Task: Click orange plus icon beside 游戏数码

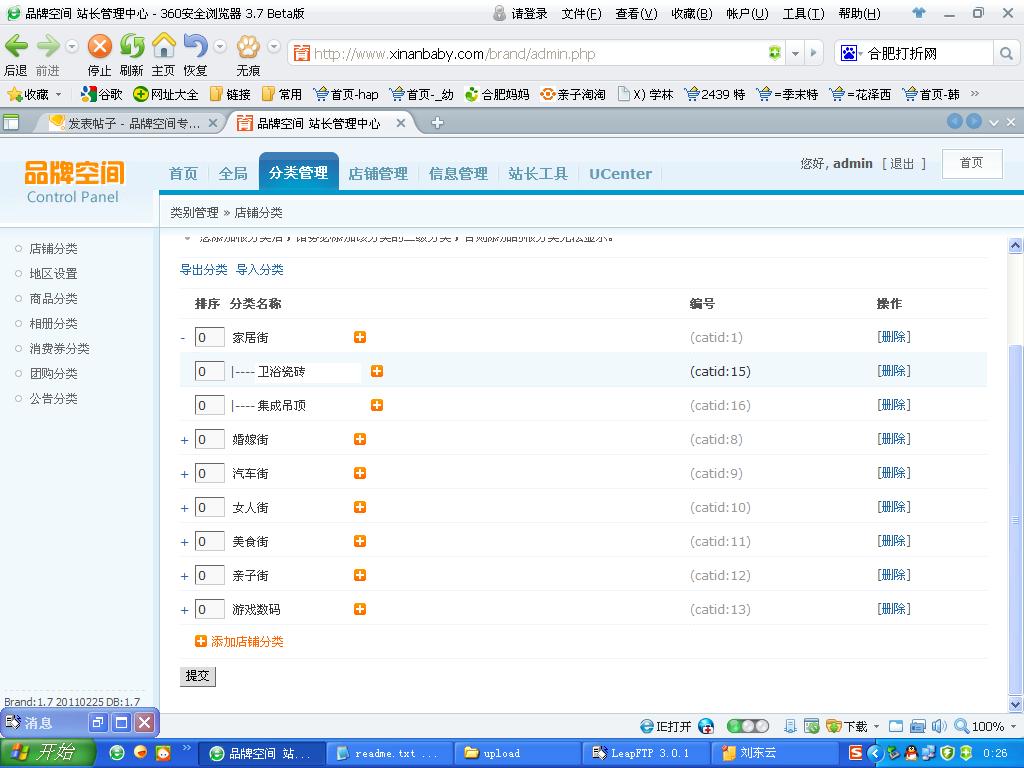Action: point(360,609)
